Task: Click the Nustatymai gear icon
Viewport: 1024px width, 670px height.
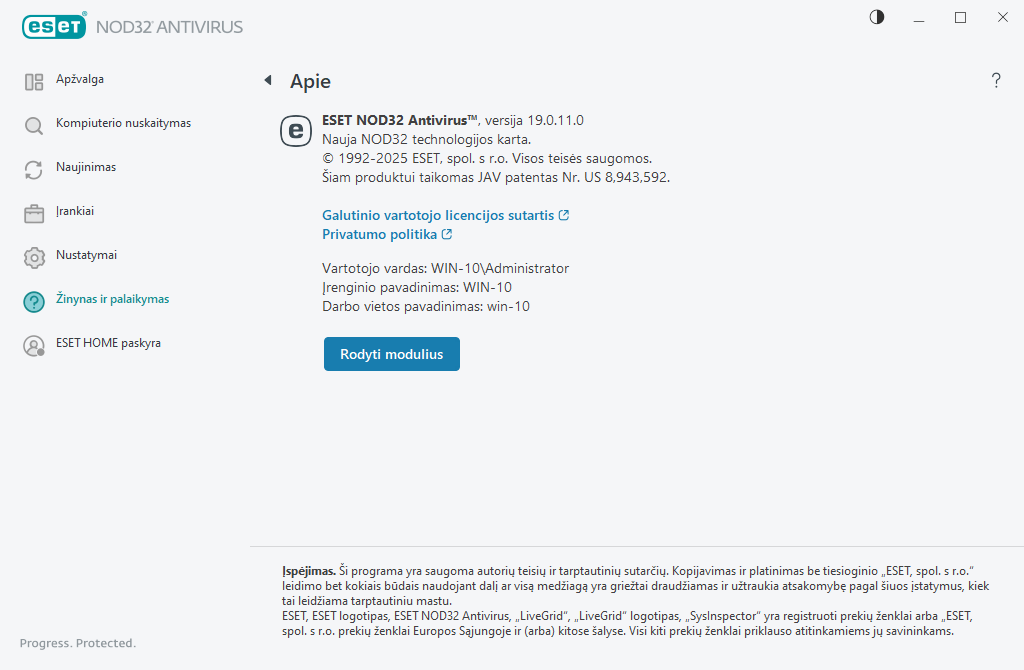Action: point(34,258)
